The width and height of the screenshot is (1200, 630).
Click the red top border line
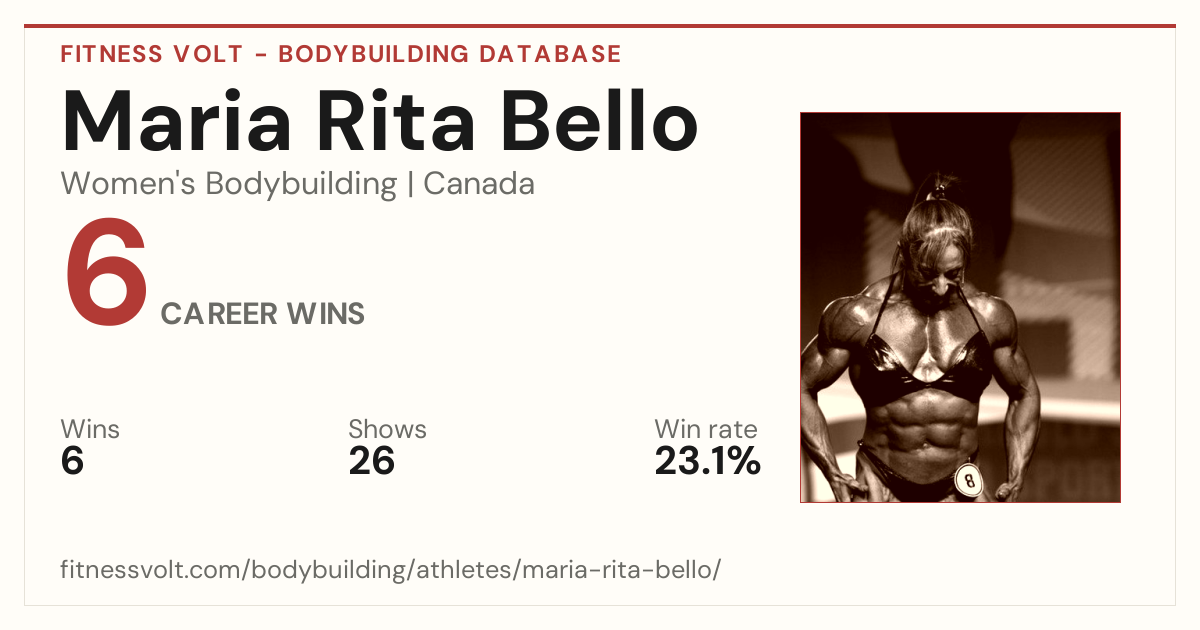click(600, 26)
